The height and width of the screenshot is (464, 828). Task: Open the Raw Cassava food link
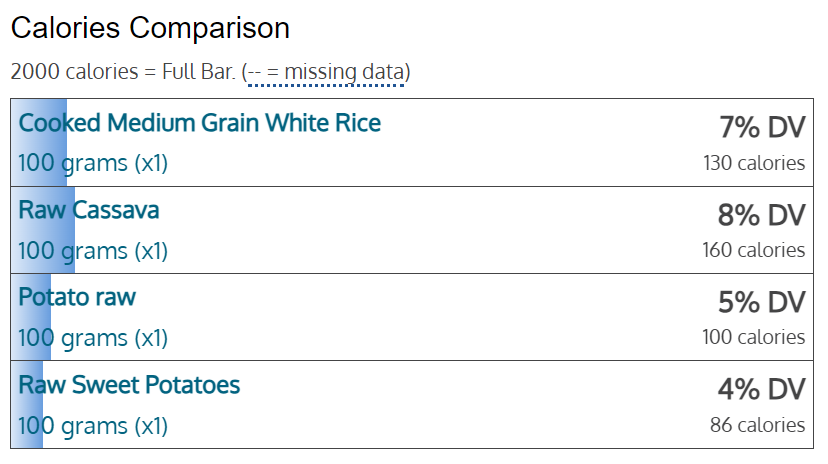coord(89,210)
